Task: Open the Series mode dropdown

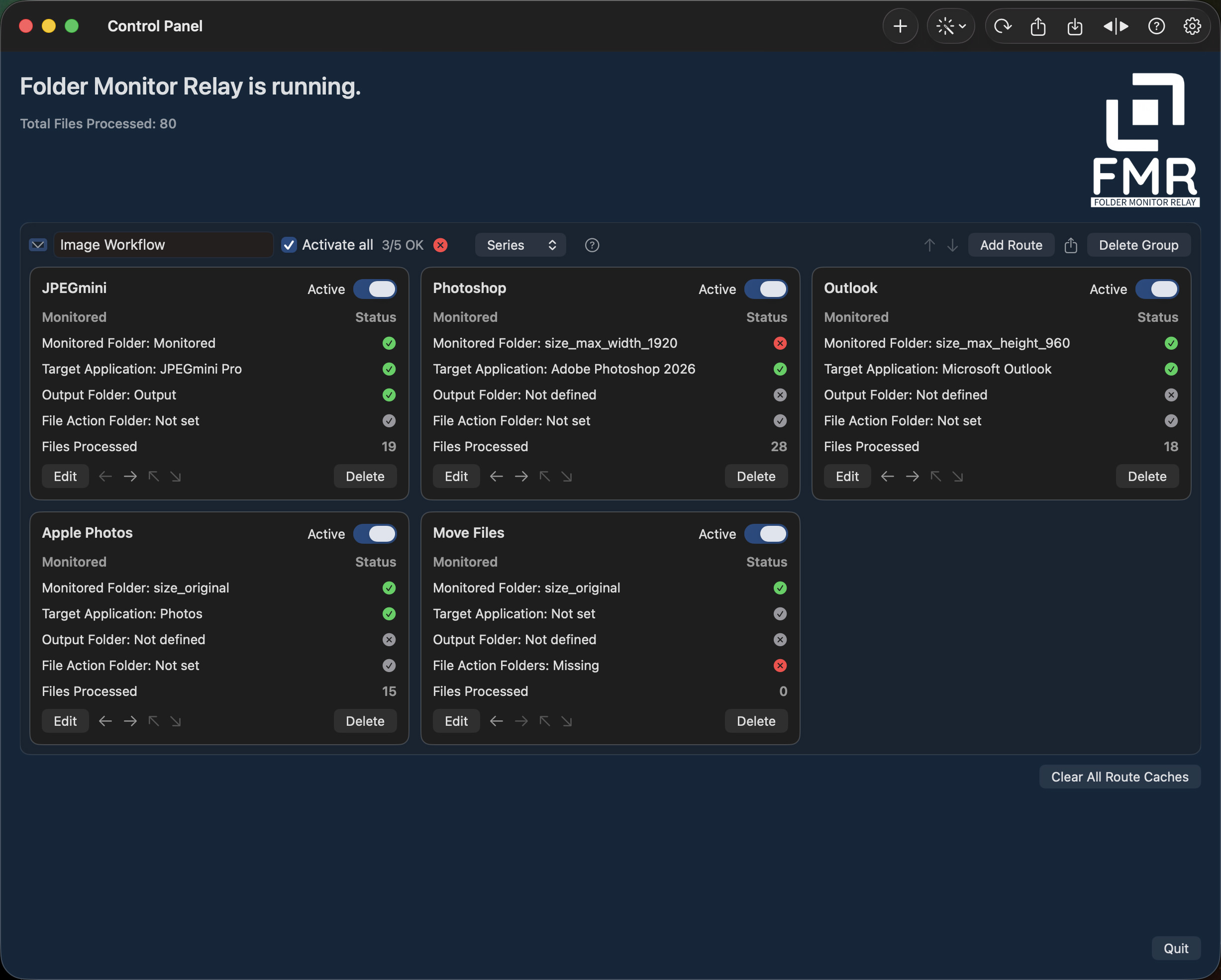Action: tap(520, 245)
